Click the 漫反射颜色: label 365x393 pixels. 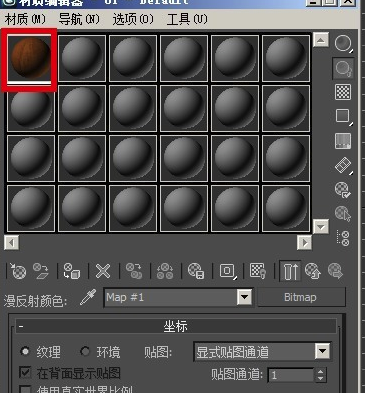[x=35, y=301]
